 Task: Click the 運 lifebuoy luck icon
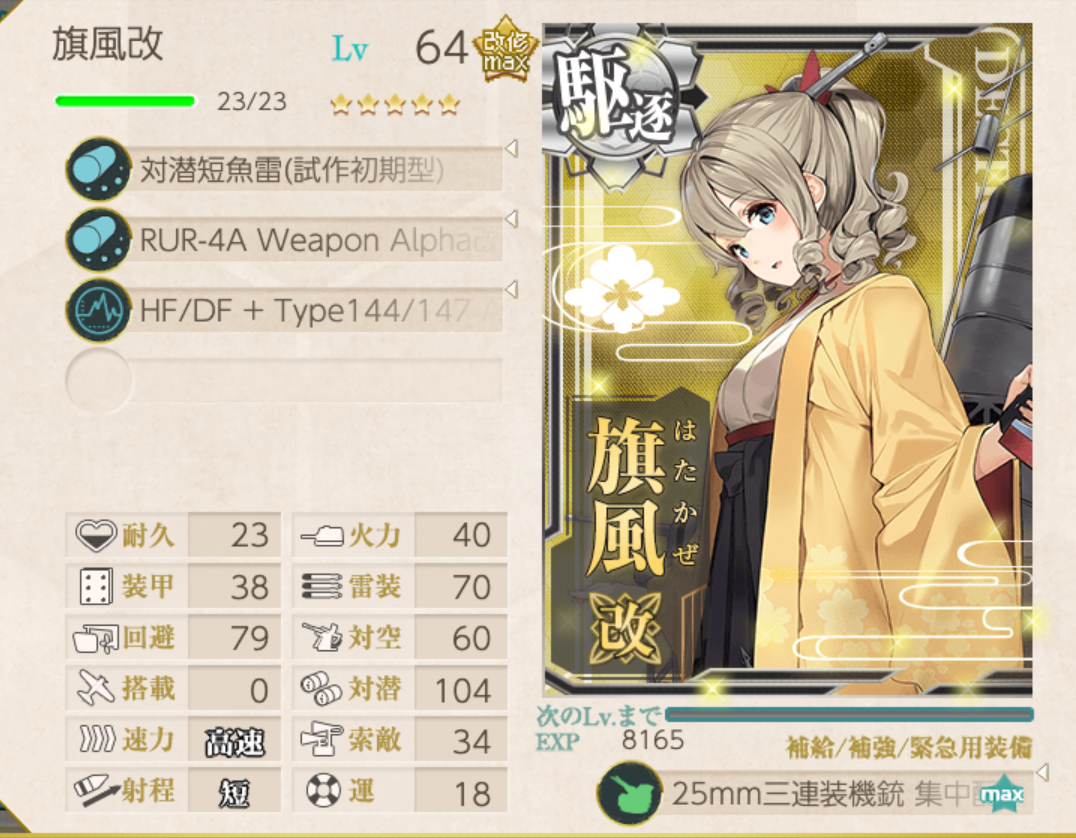323,791
